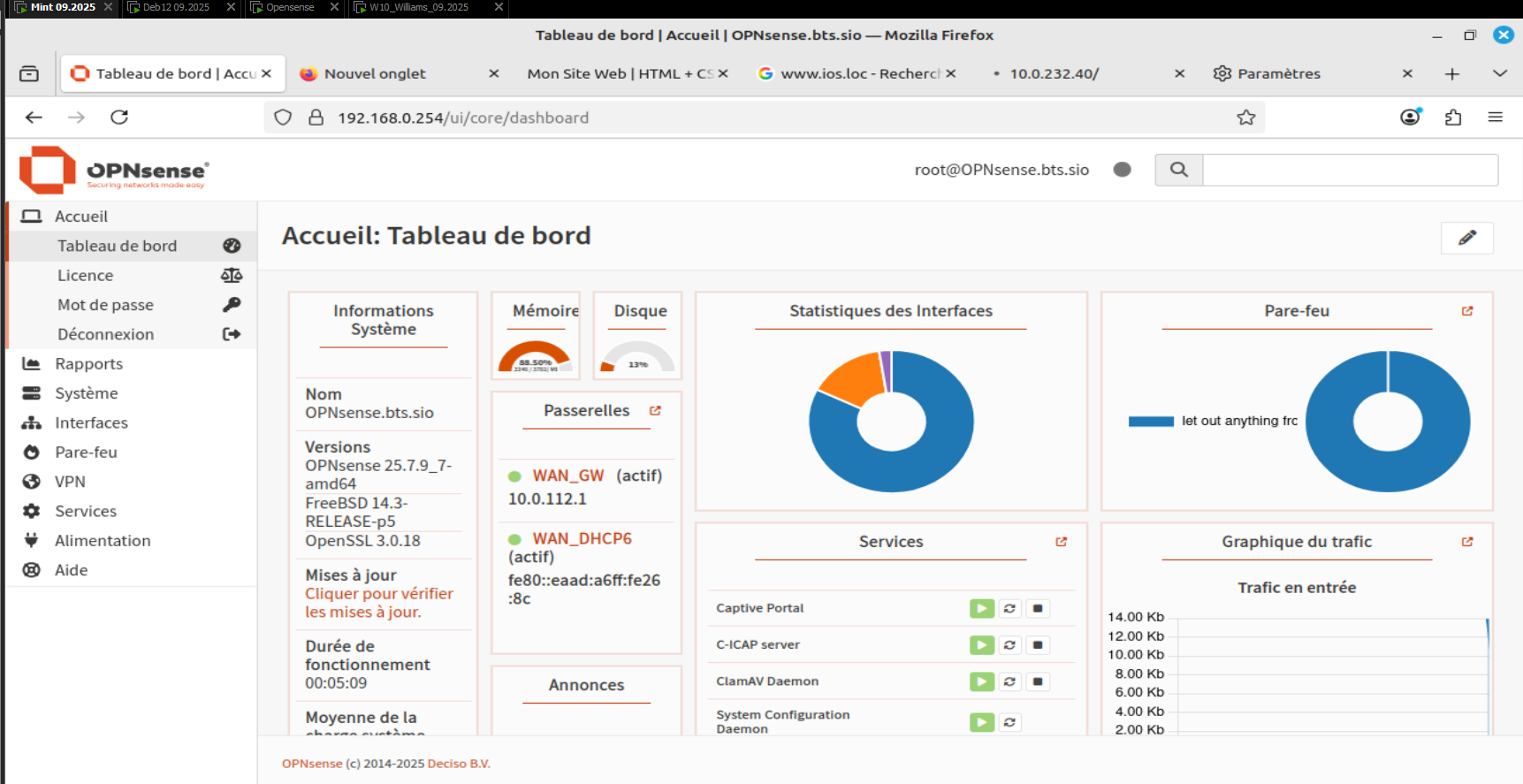The height and width of the screenshot is (784, 1523).
Task: Restart the ClamAV Daemon service
Action: click(x=1009, y=681)
